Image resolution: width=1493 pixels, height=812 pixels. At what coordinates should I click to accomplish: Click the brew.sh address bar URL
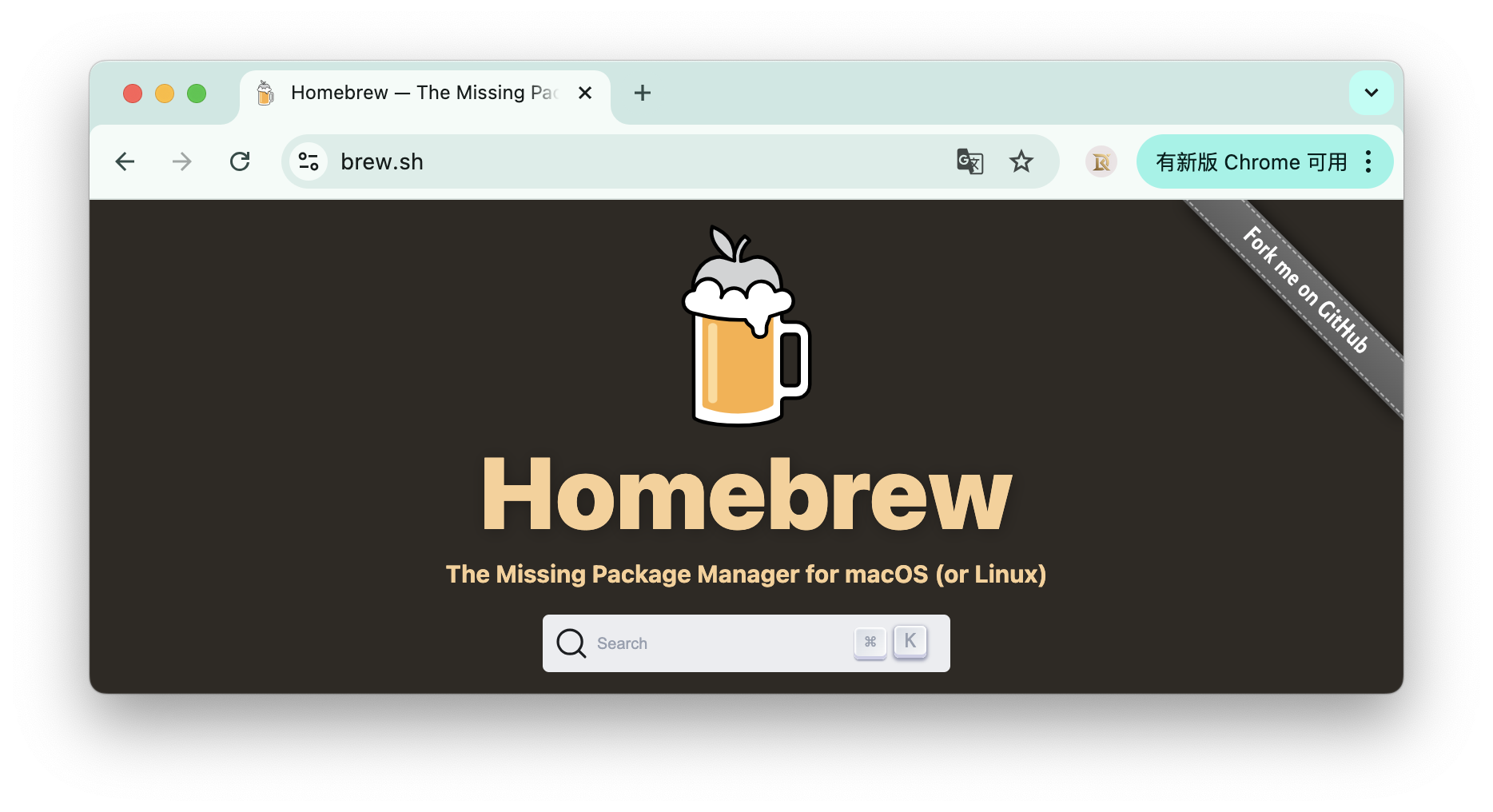(382, 162)
